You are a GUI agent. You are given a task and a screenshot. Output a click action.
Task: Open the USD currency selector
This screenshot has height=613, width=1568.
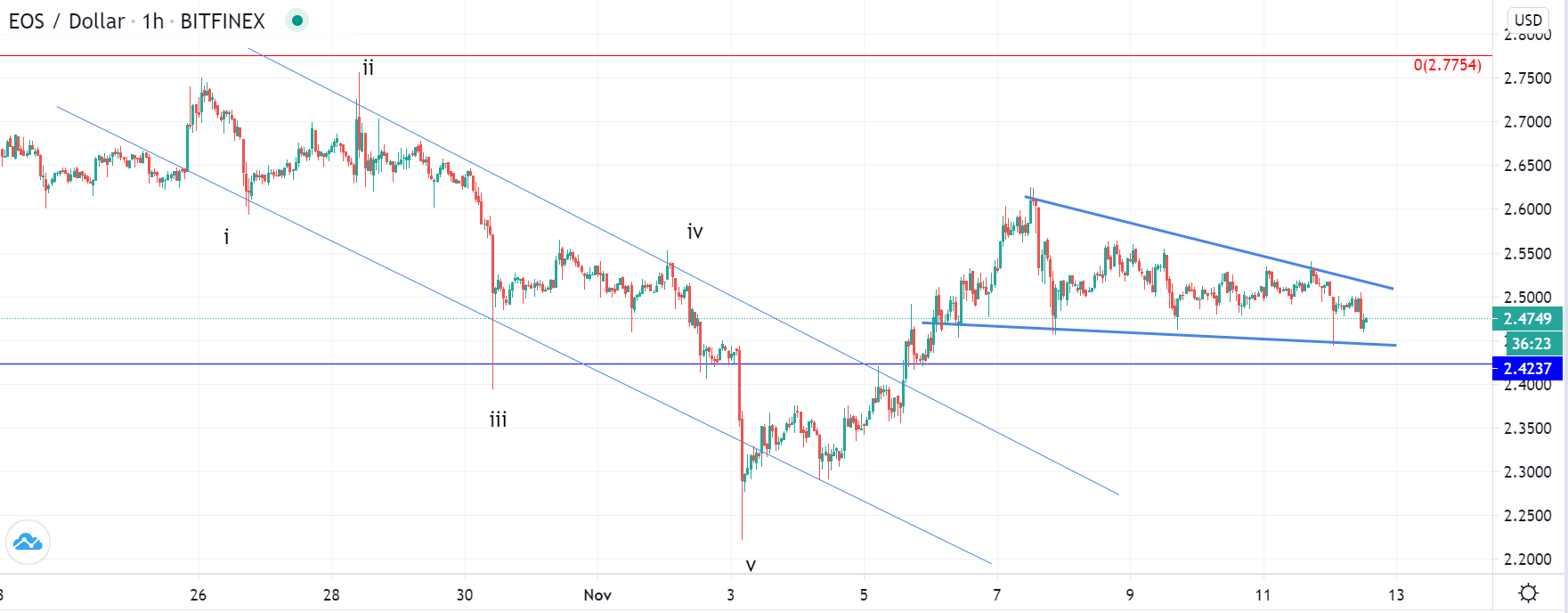click(x=1528, y=20)
